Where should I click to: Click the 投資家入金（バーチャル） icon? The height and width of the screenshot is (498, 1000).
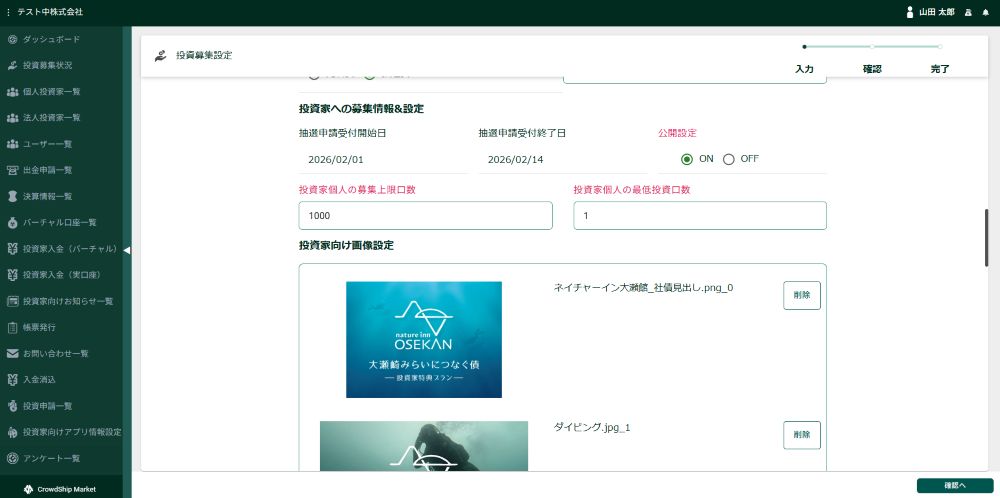click(12, 249)
